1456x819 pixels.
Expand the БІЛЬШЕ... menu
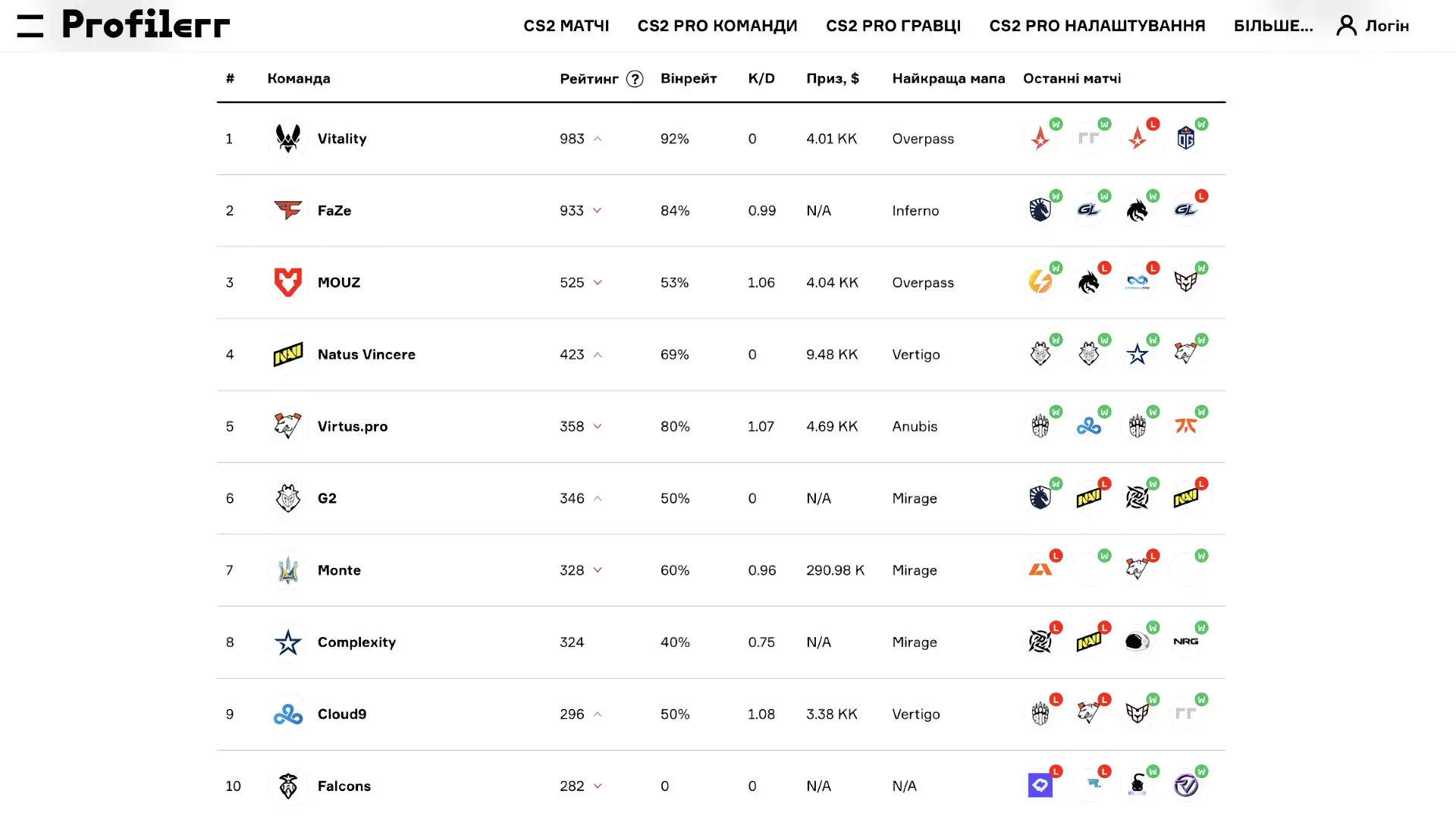click(x=1273, y=26)
